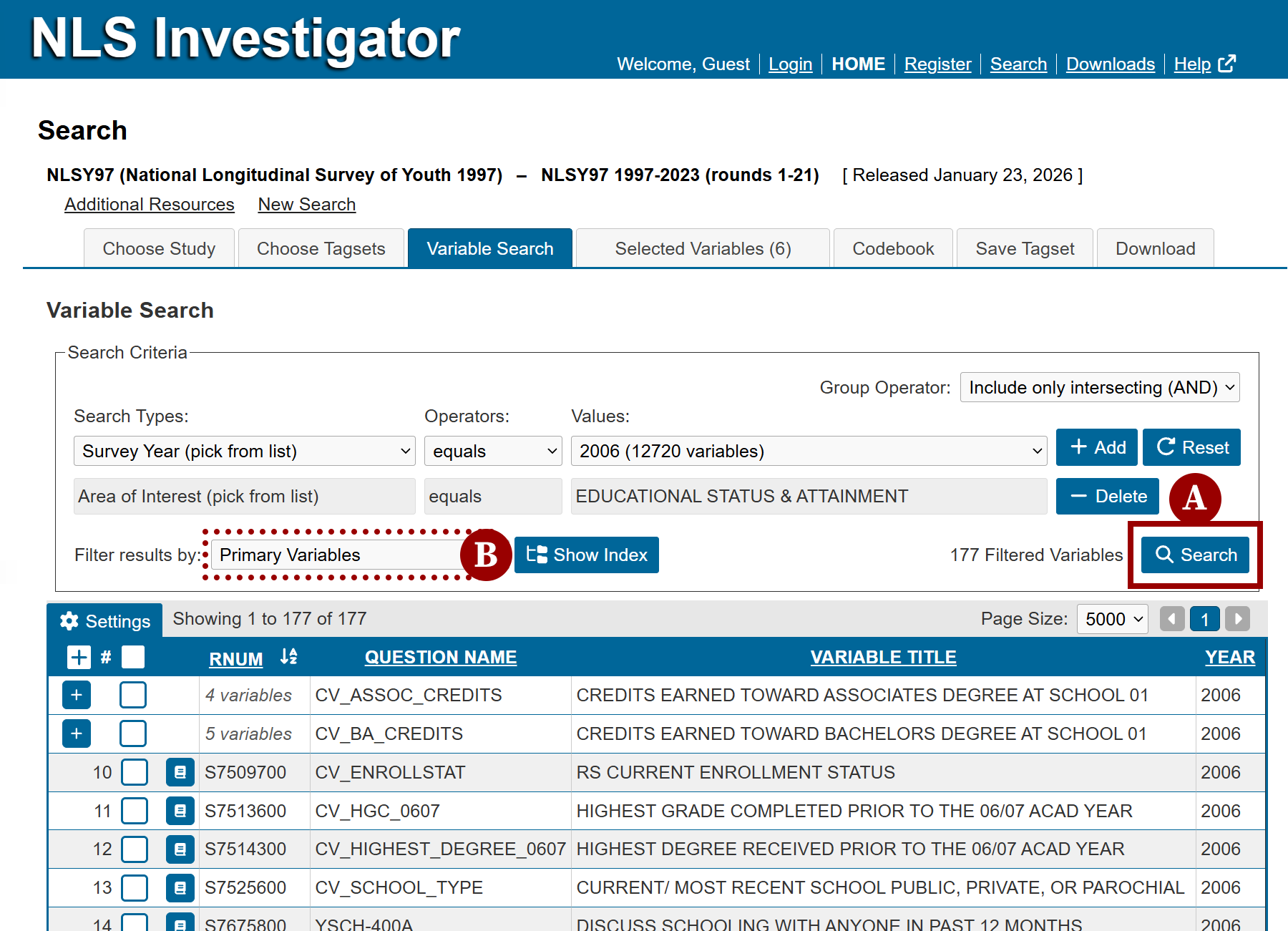This screenshot has width=1288, height=931.
Task: Select checkbox for row 11 CV_HGC_0607
Action: (135, 811)
